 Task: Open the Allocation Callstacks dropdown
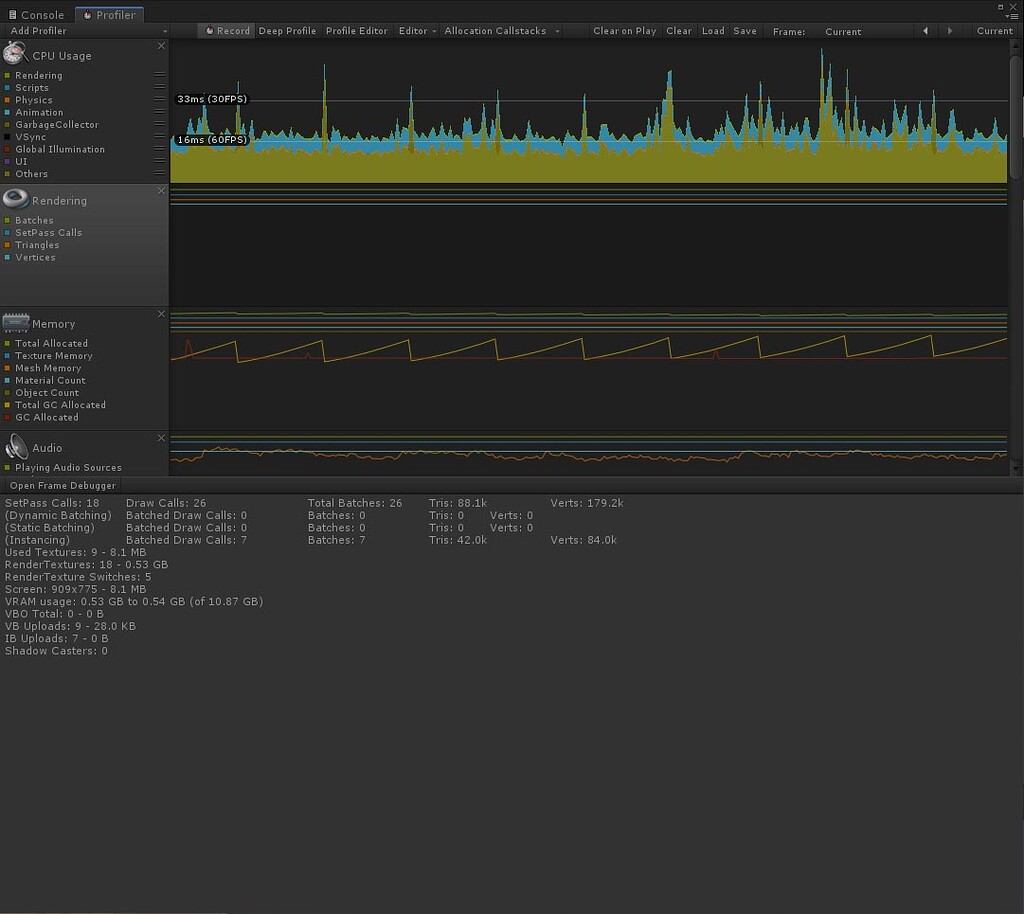[501, 30]
